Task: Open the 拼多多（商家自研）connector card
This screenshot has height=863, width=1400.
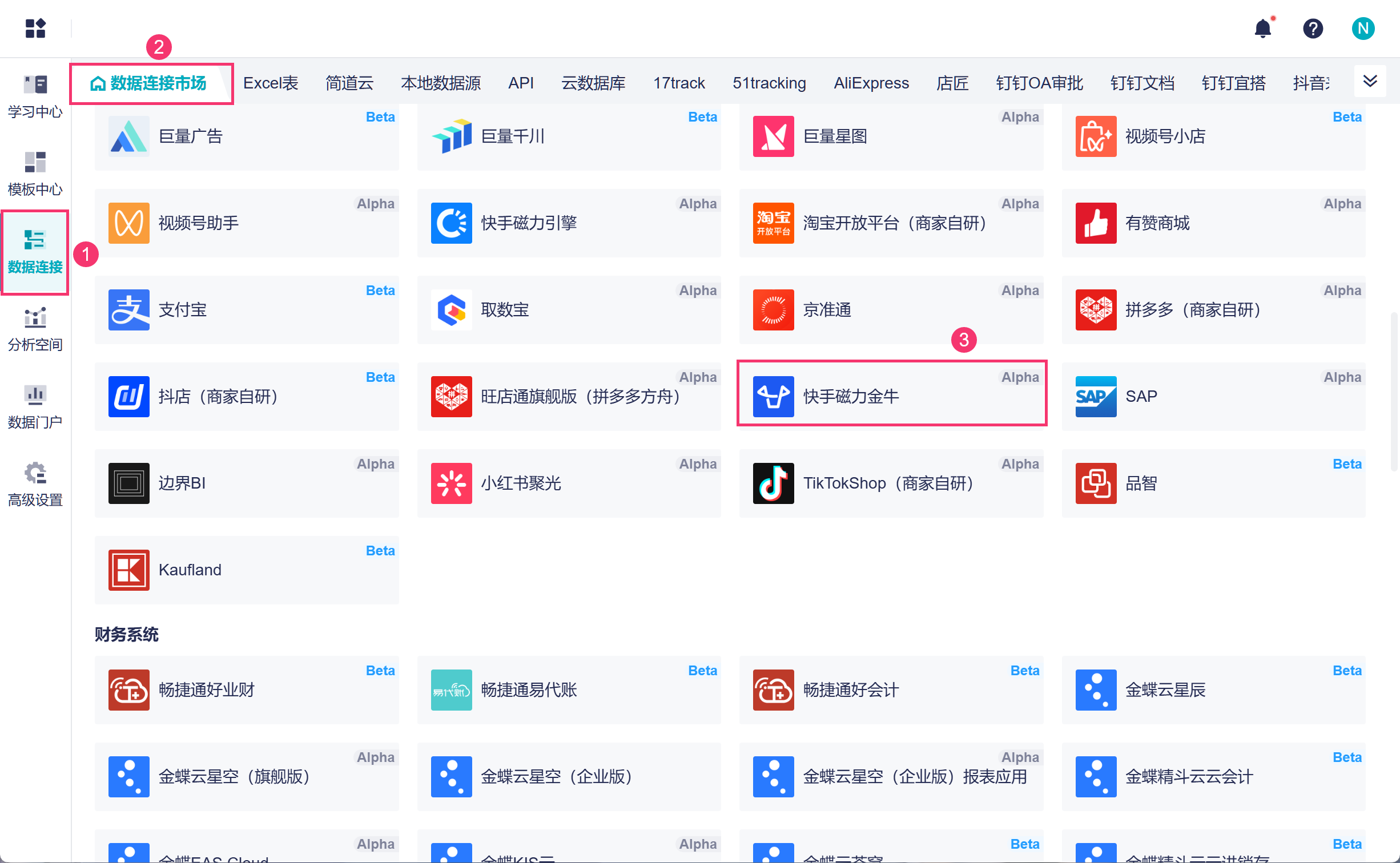Action: pos(1213,310)
